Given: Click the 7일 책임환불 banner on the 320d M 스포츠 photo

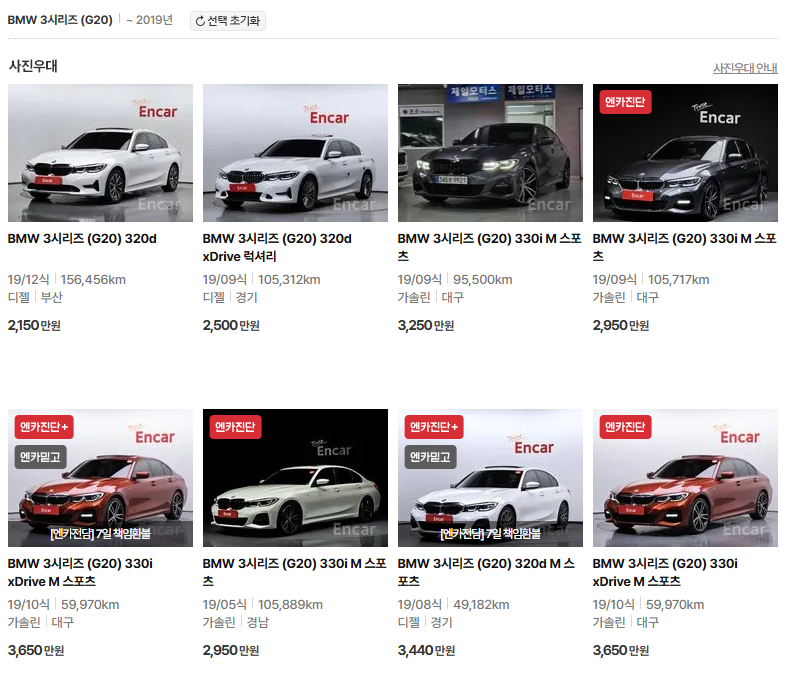Looking at the screenshot, I should tap(490, 534).
